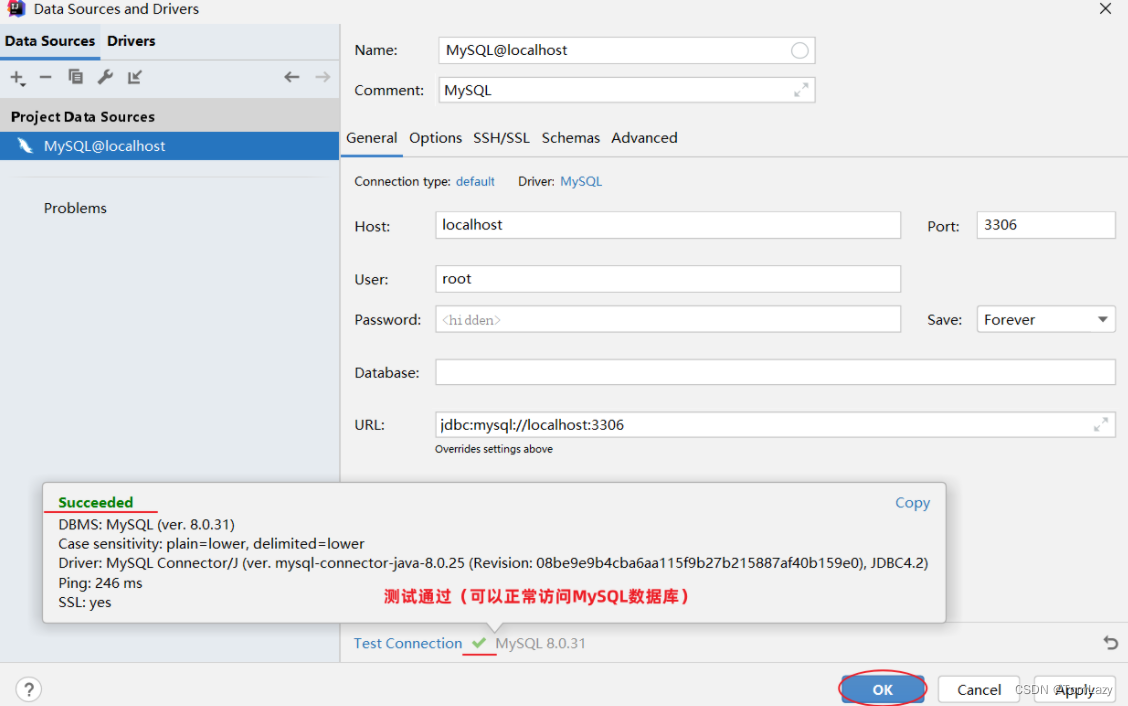Click inside the Database input field
Screen dimensions: 1128x706
775,372
